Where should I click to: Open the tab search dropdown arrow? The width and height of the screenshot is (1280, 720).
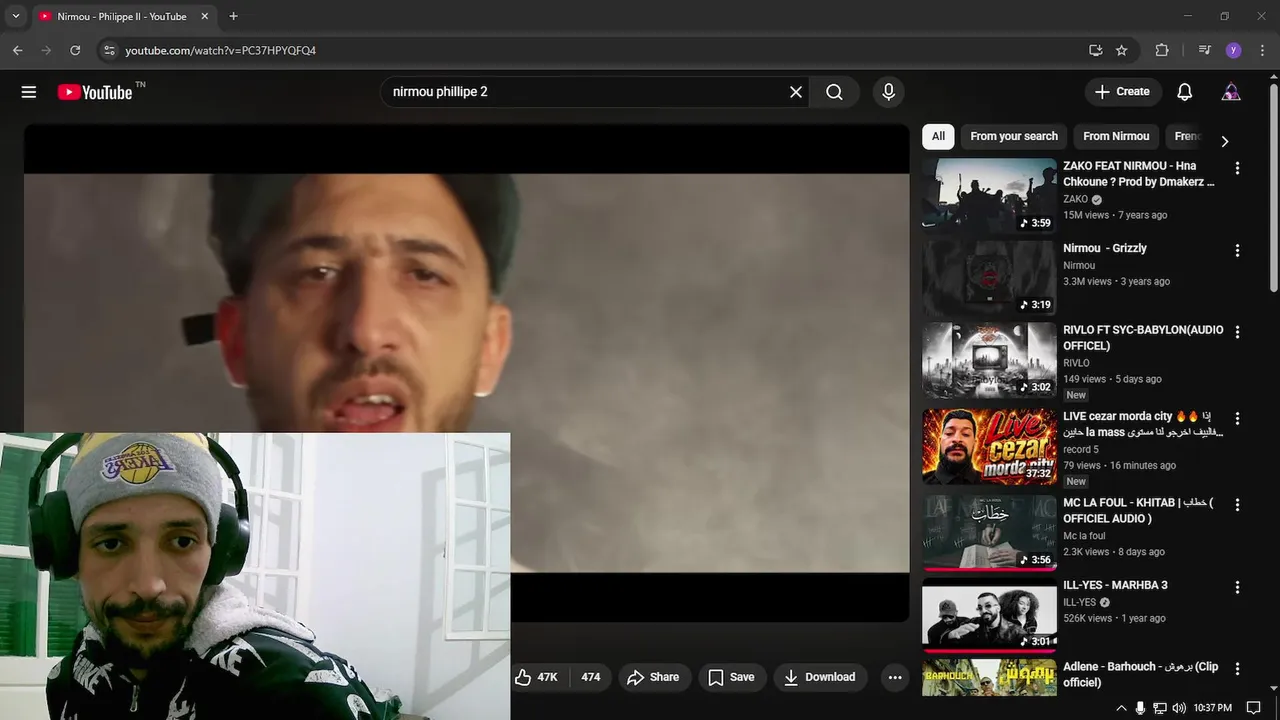pyautogui.click(x=15, y=16)
